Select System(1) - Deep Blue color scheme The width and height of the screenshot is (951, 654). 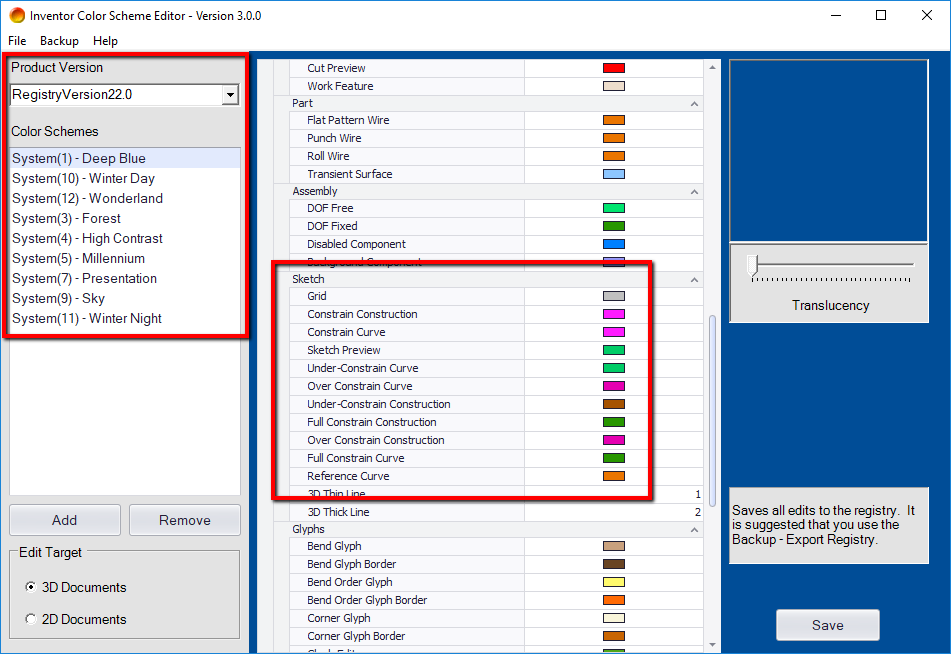tap(125, 158)
